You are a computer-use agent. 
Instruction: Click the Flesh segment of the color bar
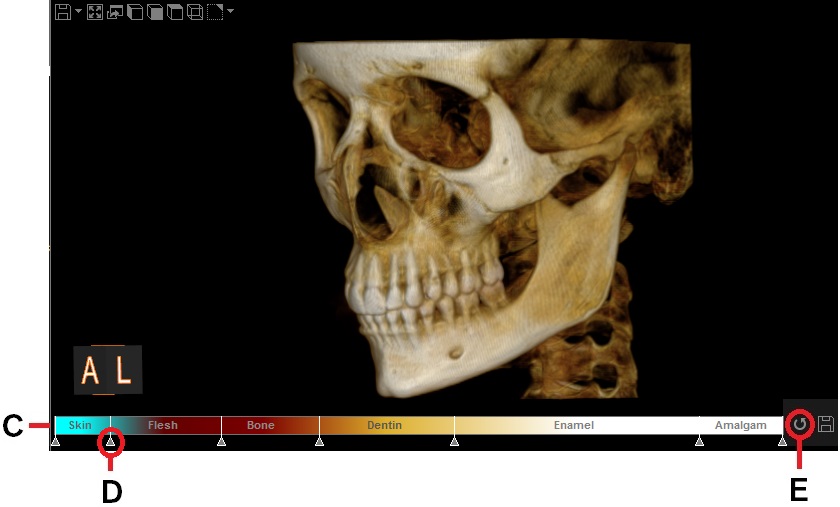click(x=166, y=425)
